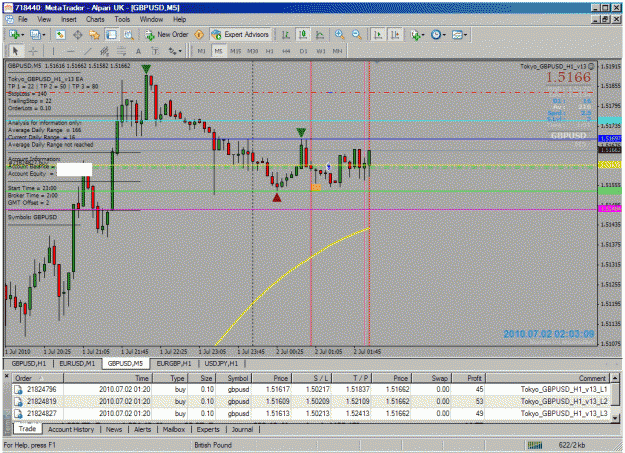Image resolution: width=625 pixels, height=453 pixels.
Task: Switch chart to bar chart
Action: pyautogui.click(x=286, y=35)
